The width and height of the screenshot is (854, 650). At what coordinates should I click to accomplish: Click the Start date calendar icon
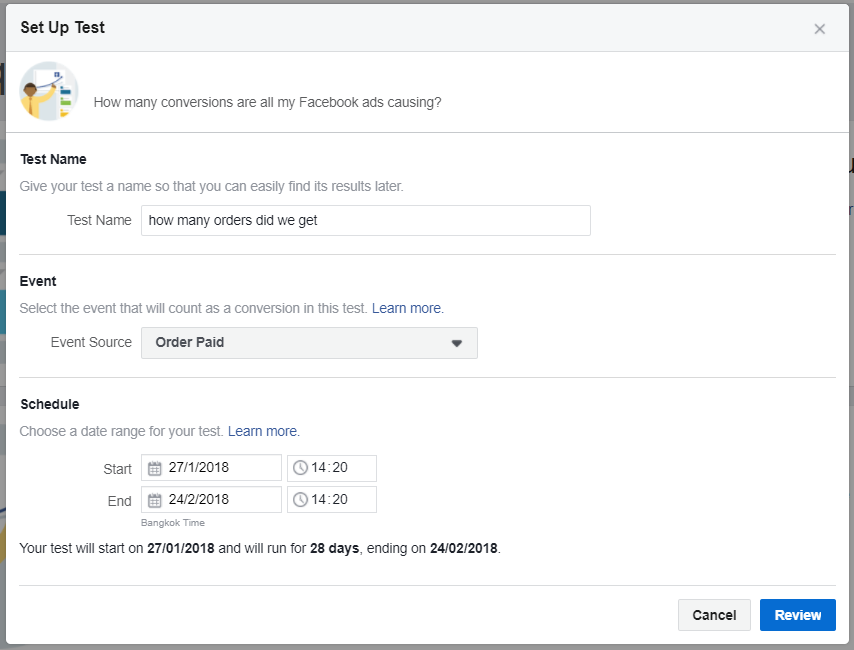[155, 468]
